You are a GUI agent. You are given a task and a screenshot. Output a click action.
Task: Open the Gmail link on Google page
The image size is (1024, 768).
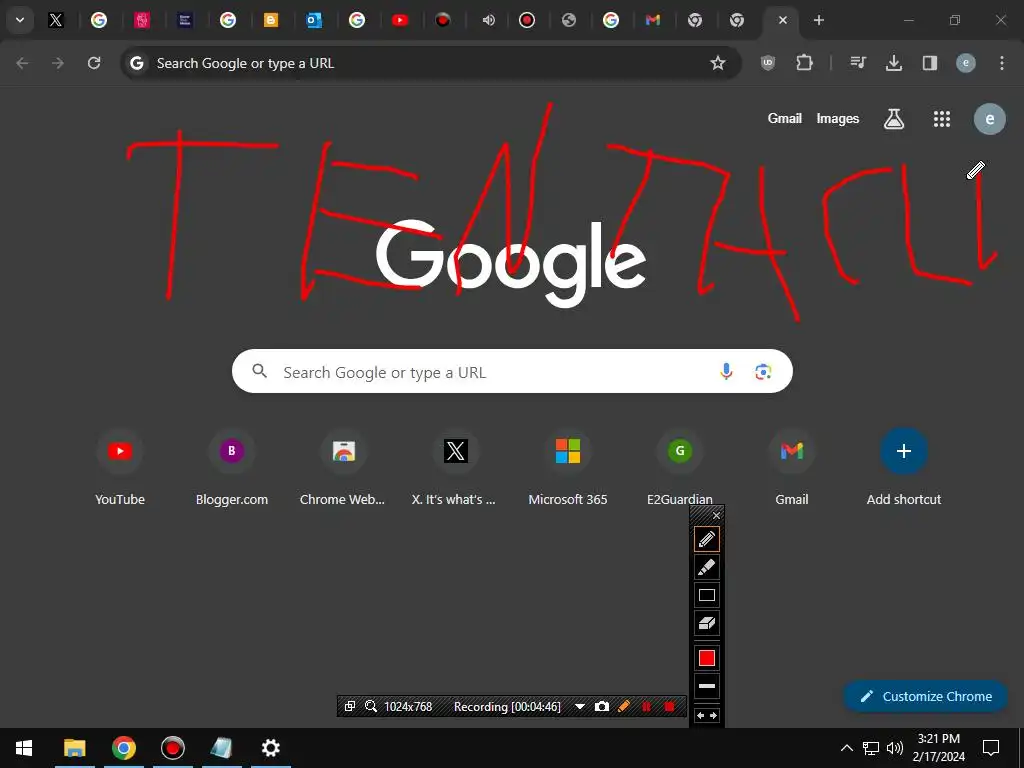coord(784,118)
